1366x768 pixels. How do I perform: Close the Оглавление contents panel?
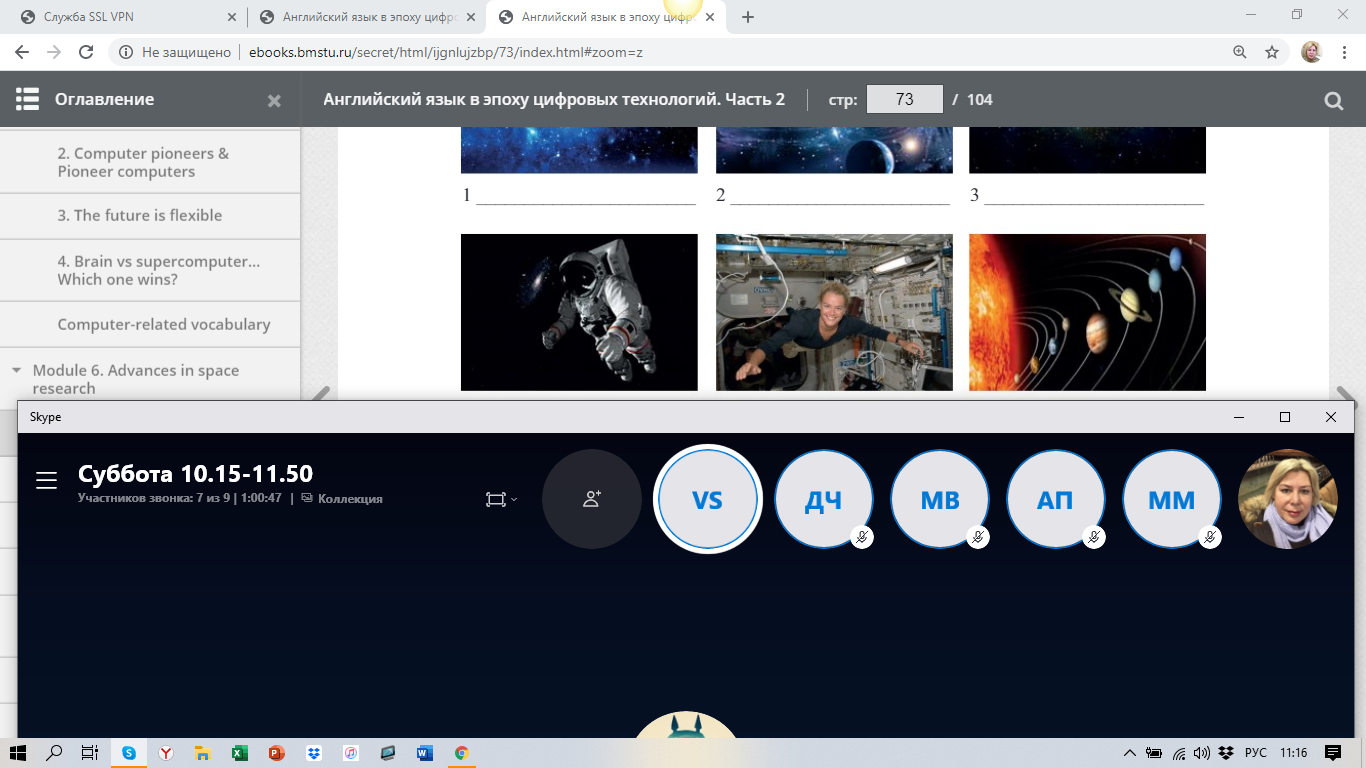tap(274, 100)
